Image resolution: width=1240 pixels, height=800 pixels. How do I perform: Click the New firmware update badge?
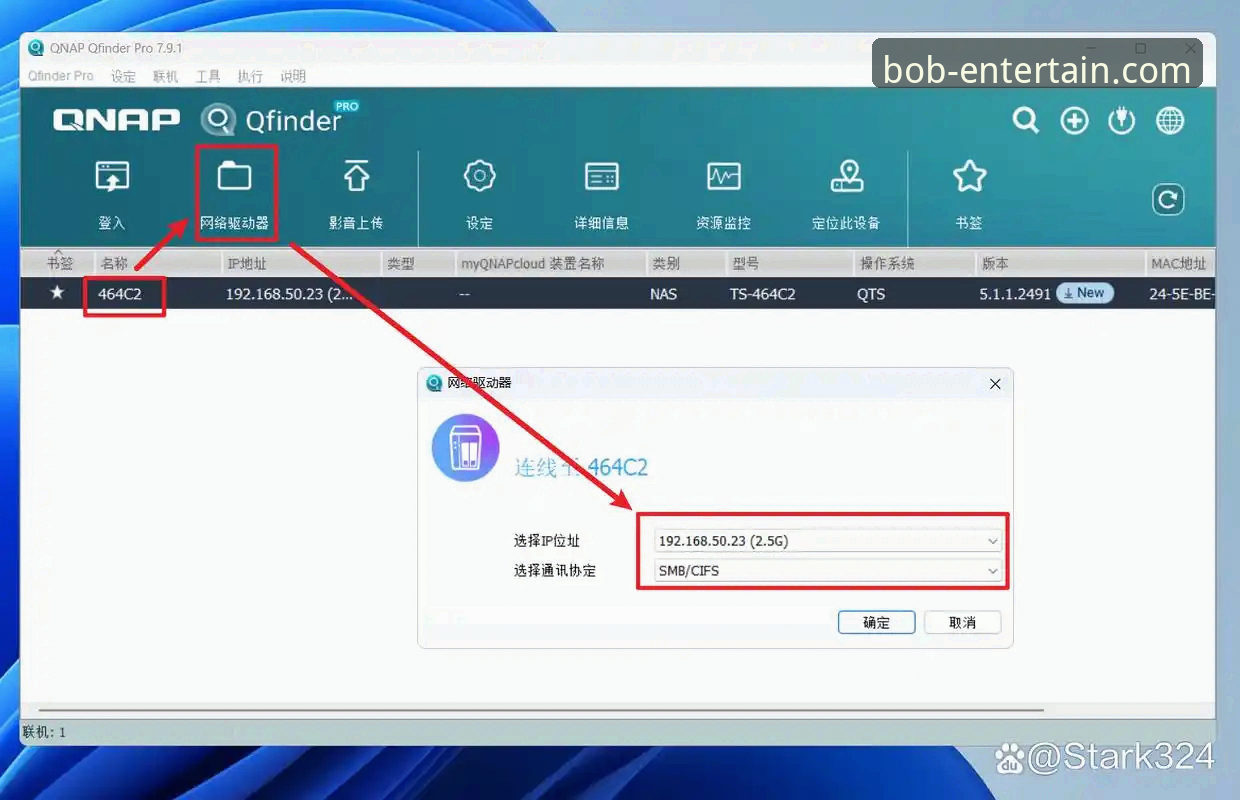point(1085,293)
